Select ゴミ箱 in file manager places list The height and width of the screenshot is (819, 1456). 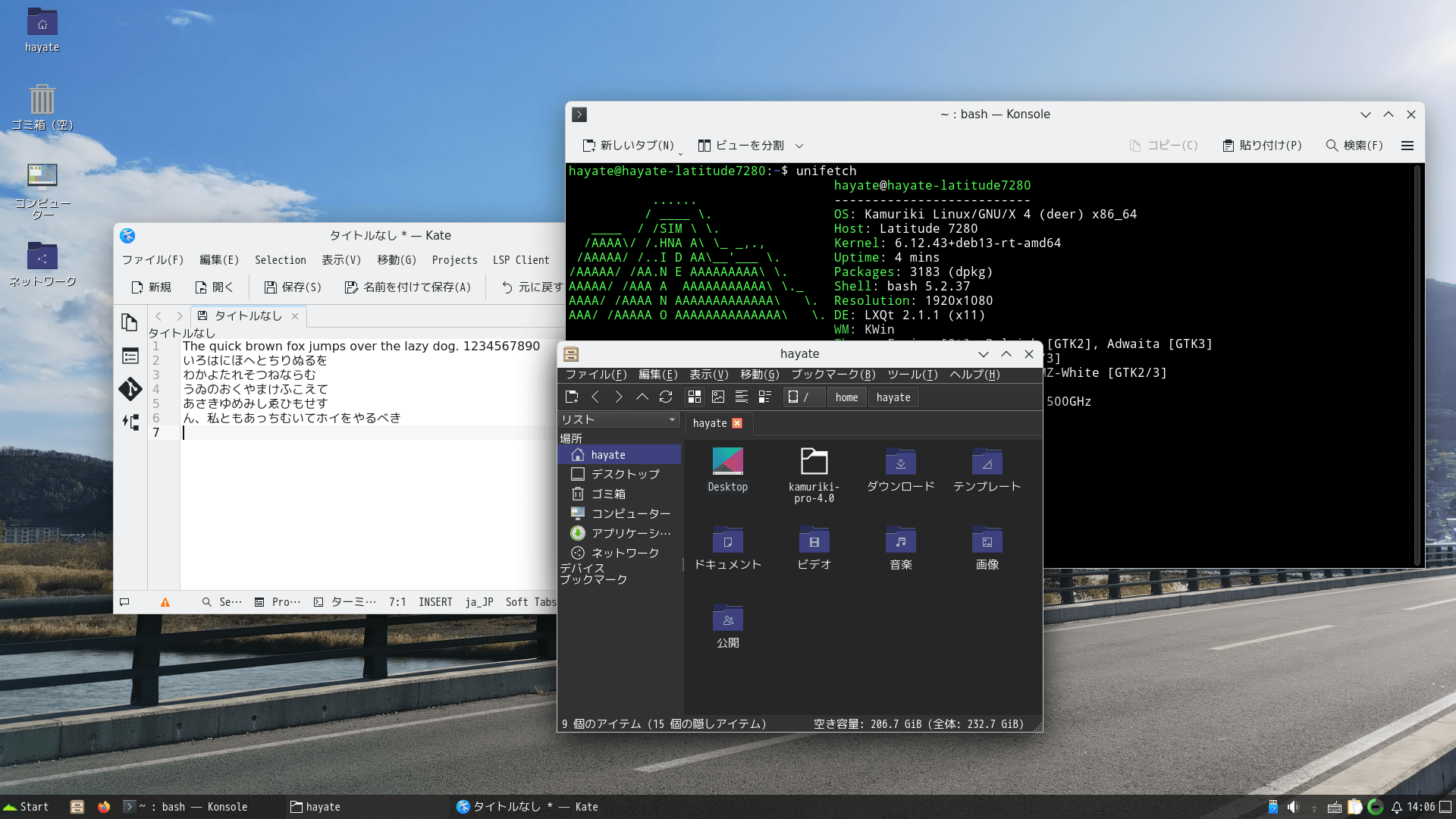pos(608,494)
